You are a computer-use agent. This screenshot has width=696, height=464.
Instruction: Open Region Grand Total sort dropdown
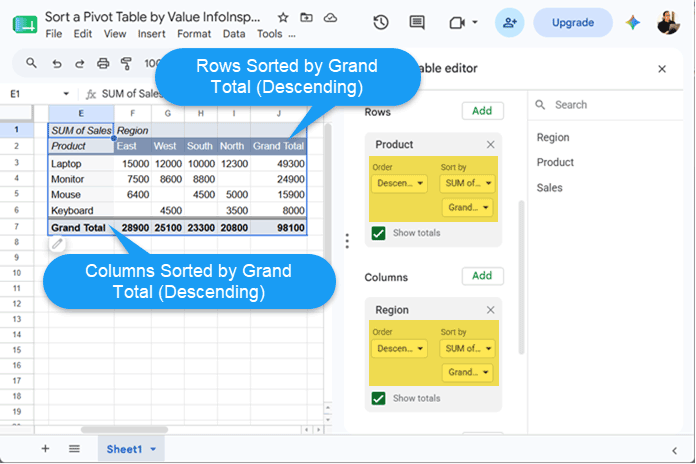point(467,372)
